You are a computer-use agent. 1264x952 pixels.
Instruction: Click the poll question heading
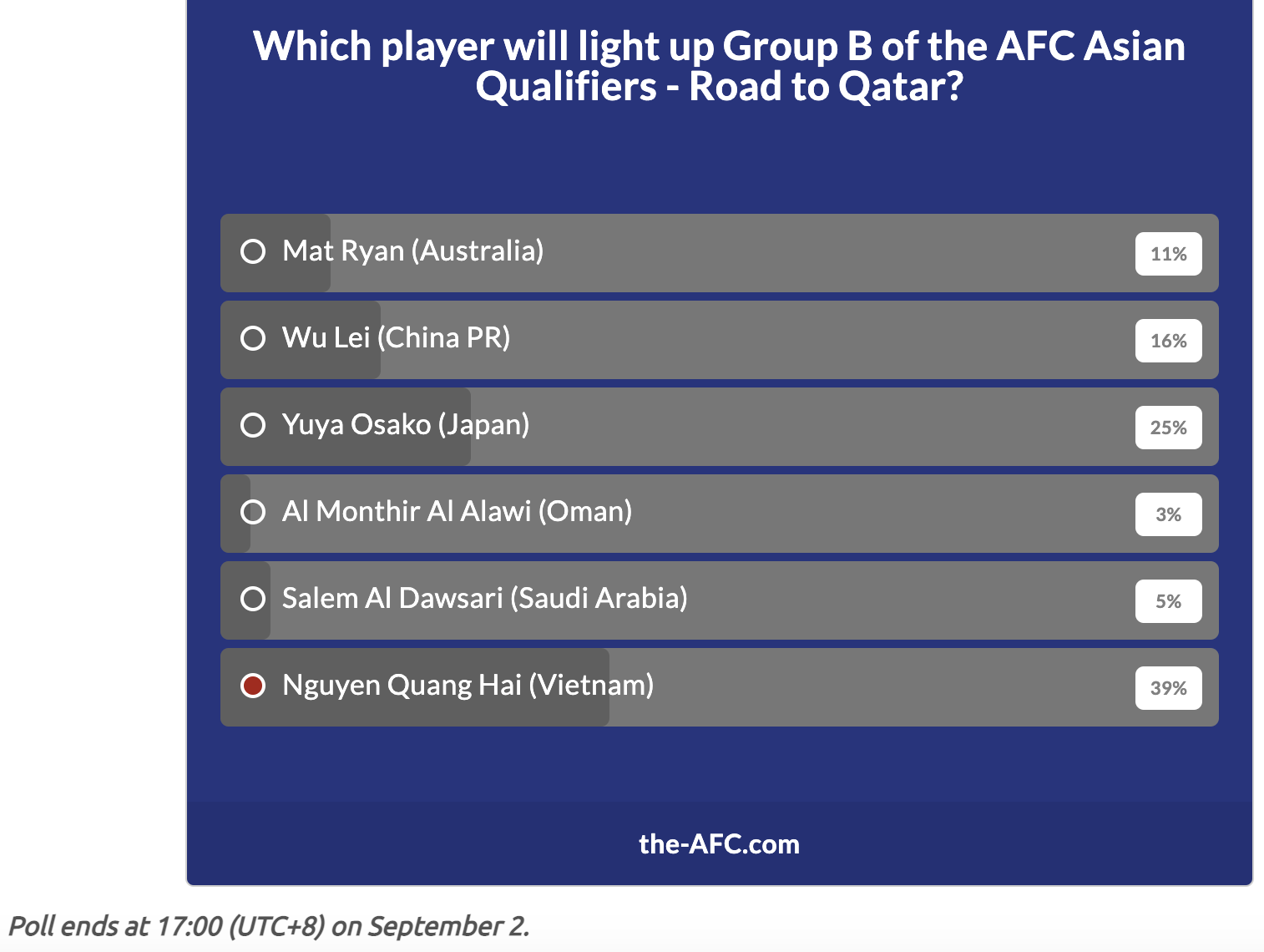coord(719,67)
